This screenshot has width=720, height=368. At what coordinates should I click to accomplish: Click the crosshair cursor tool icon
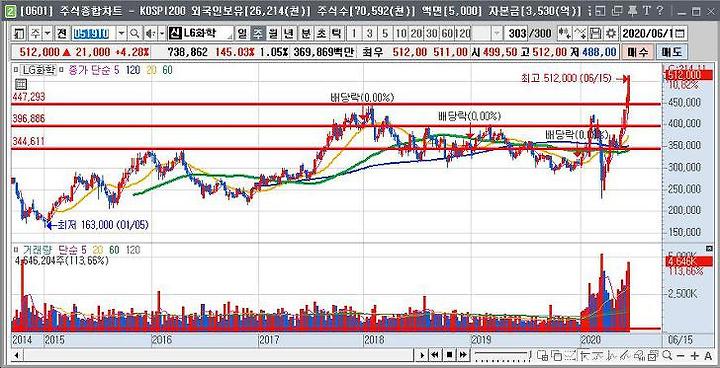[x=585, y=355]
